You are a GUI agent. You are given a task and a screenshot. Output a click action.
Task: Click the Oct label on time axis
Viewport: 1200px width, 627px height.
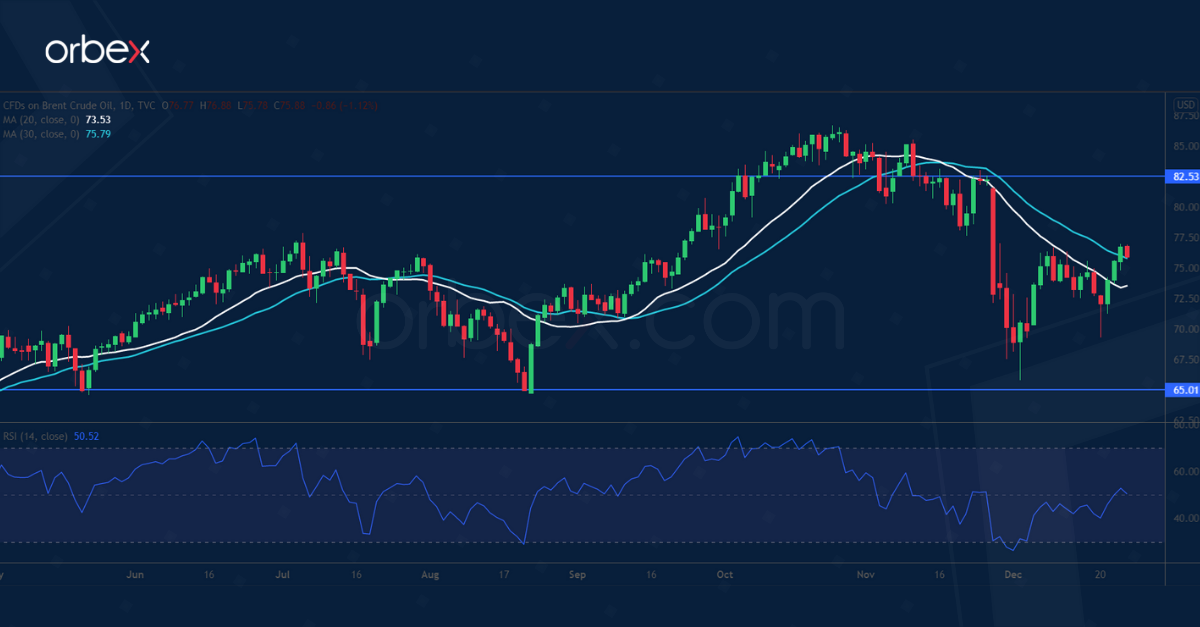[x=725, y=576]
